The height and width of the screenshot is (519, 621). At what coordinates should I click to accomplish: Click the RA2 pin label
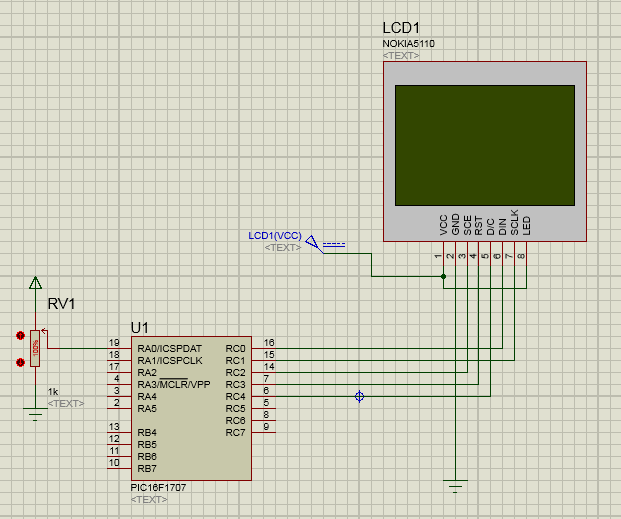pyautogui.click(x=147, y=372)
